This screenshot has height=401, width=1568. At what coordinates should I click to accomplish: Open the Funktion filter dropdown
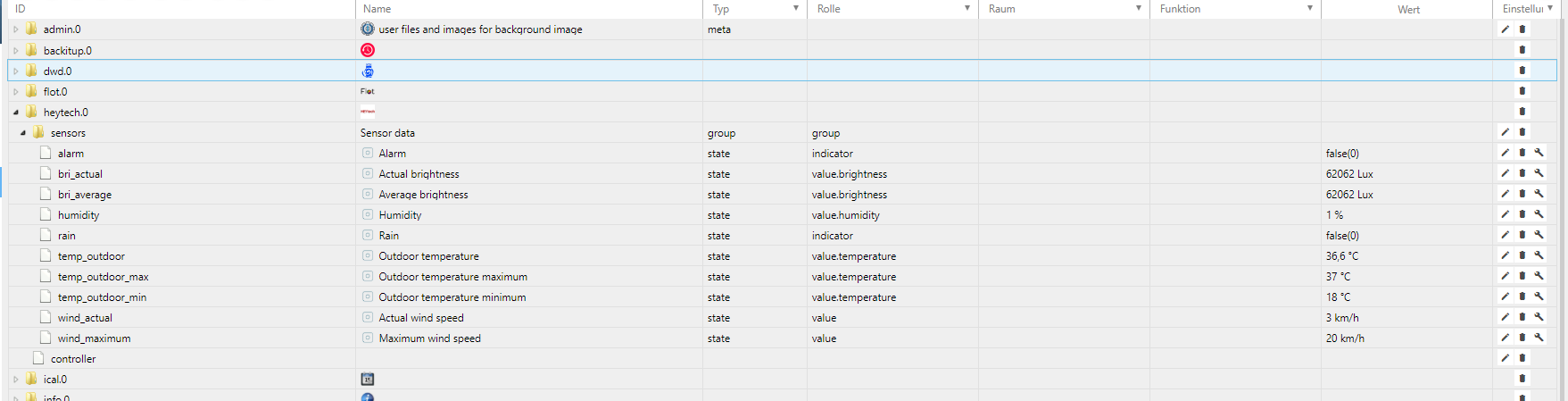[1310, 9]
